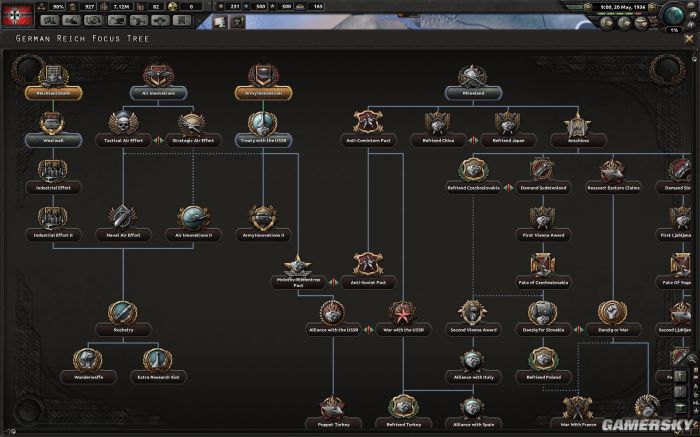This screenshot has width=700, height=437.
Task: Choose the Air Innovations II focus
Action: (x=193, y=225)
